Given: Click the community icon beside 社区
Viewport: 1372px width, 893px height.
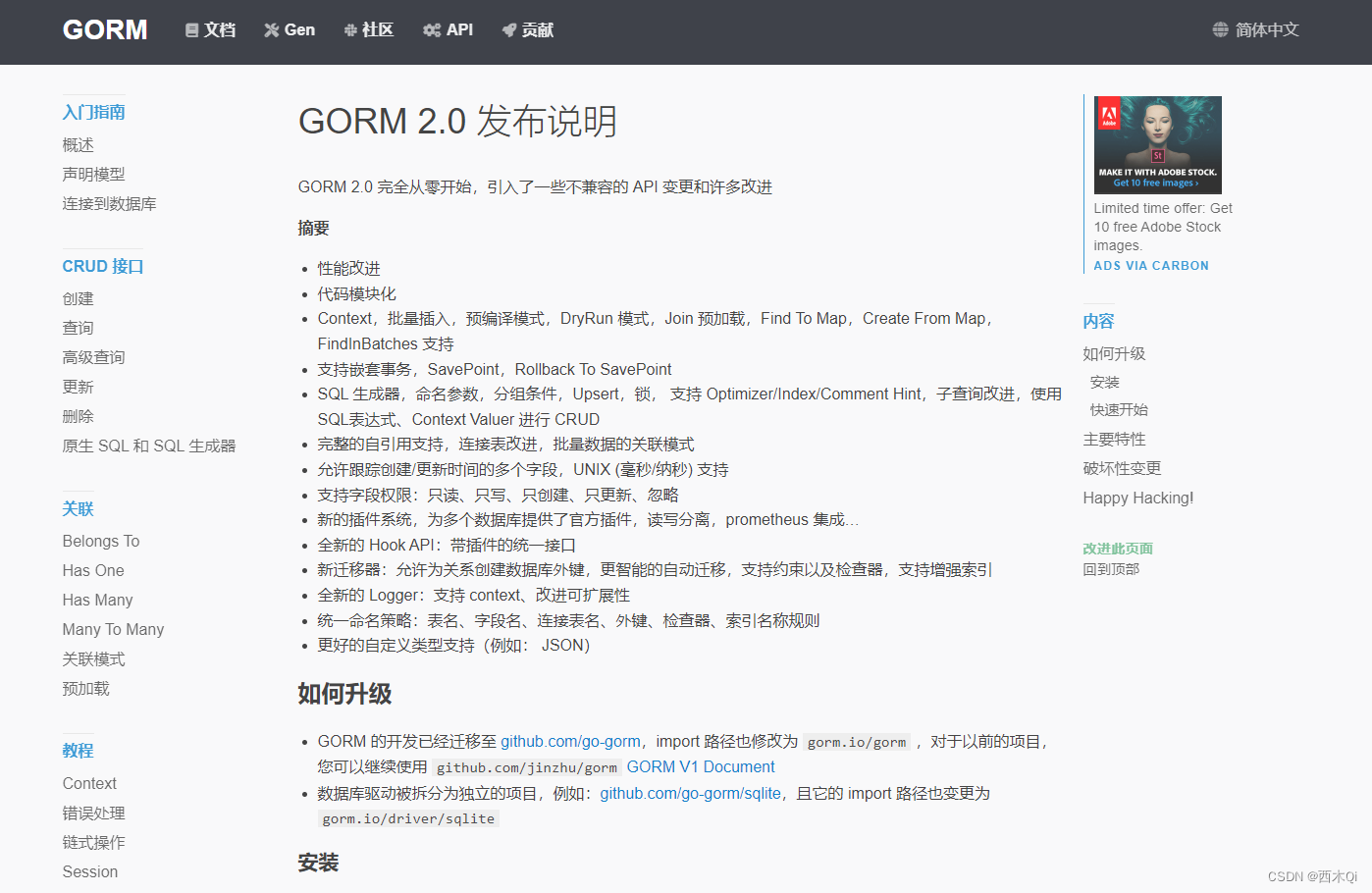Looking at the screenshot, I should pos(350,29).
